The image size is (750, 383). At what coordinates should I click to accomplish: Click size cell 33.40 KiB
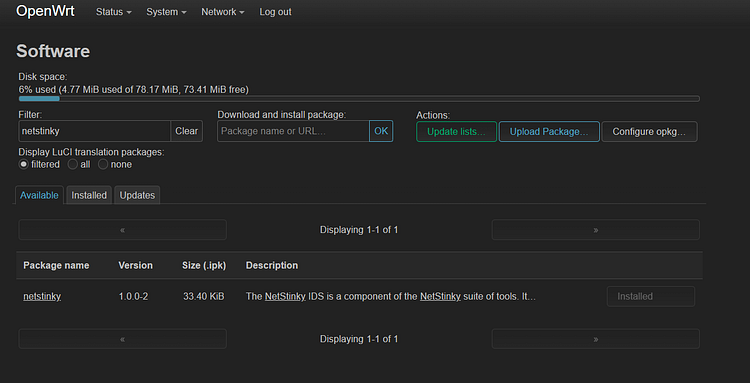pyautogui.click(x=204, y=296)
